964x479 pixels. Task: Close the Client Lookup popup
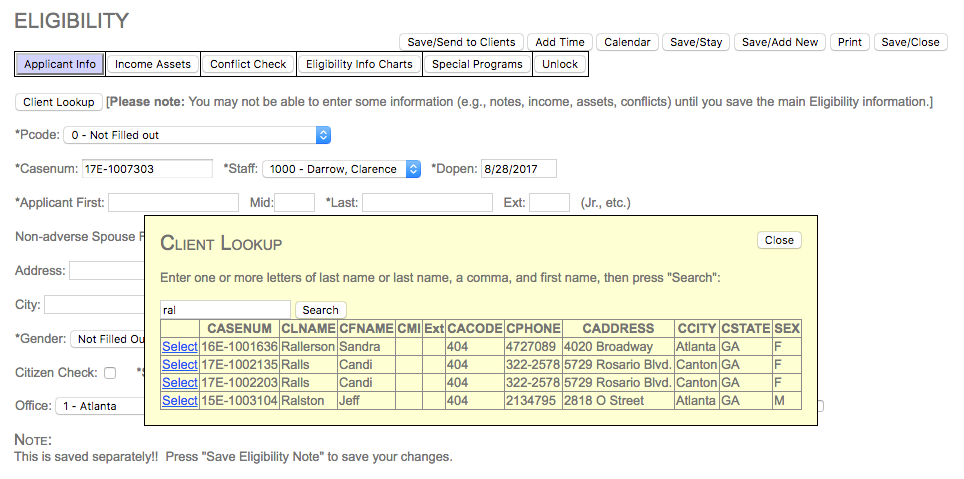[x=779, y=240]
